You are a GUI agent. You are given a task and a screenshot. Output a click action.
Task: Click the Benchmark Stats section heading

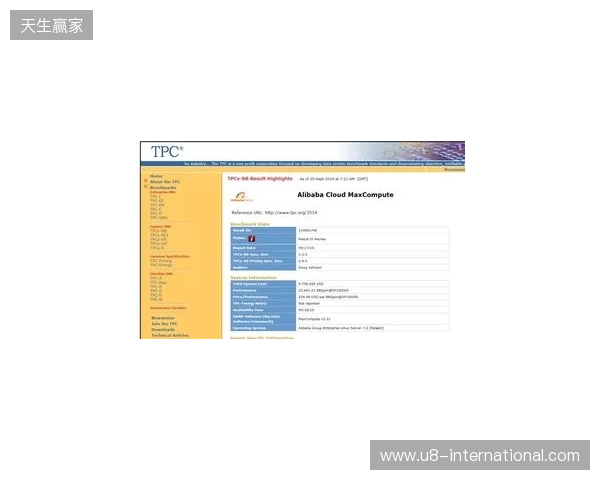[x=250, y=224]
